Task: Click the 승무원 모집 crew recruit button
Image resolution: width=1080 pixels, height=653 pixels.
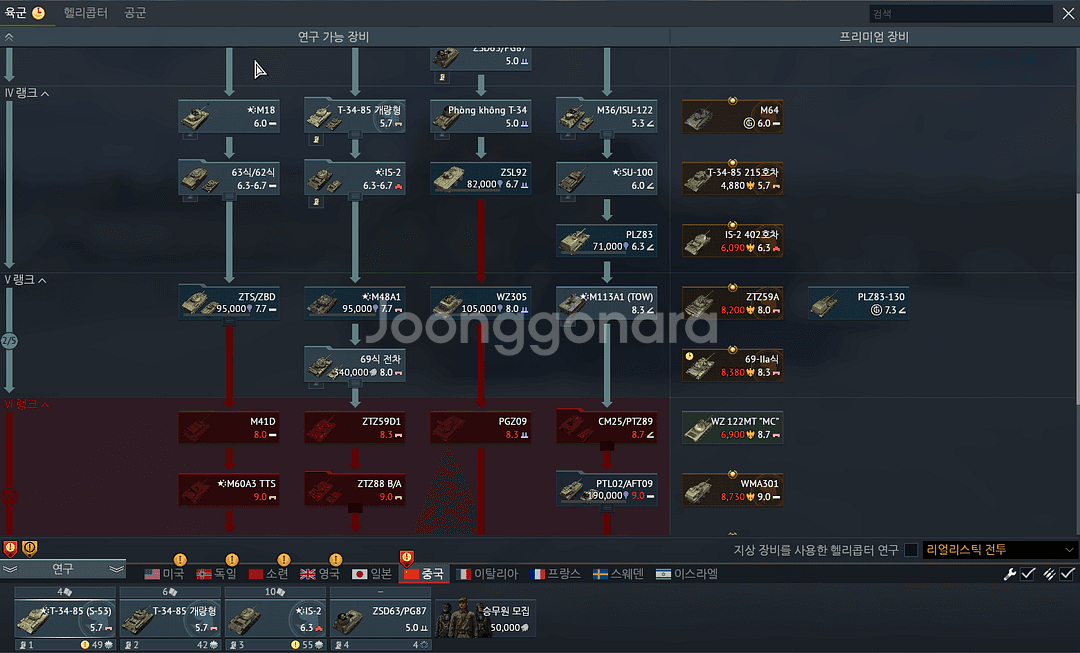Action: [x=485, y=618]
